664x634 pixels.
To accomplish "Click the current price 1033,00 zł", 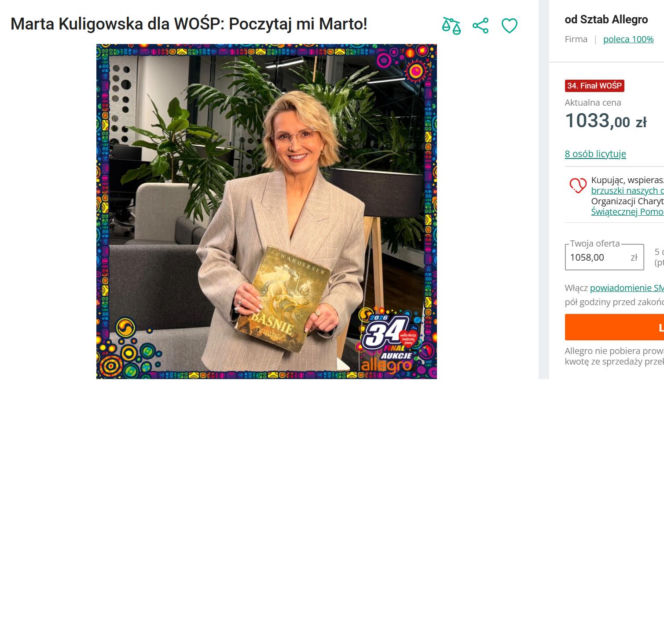I will tap(606, 121).
